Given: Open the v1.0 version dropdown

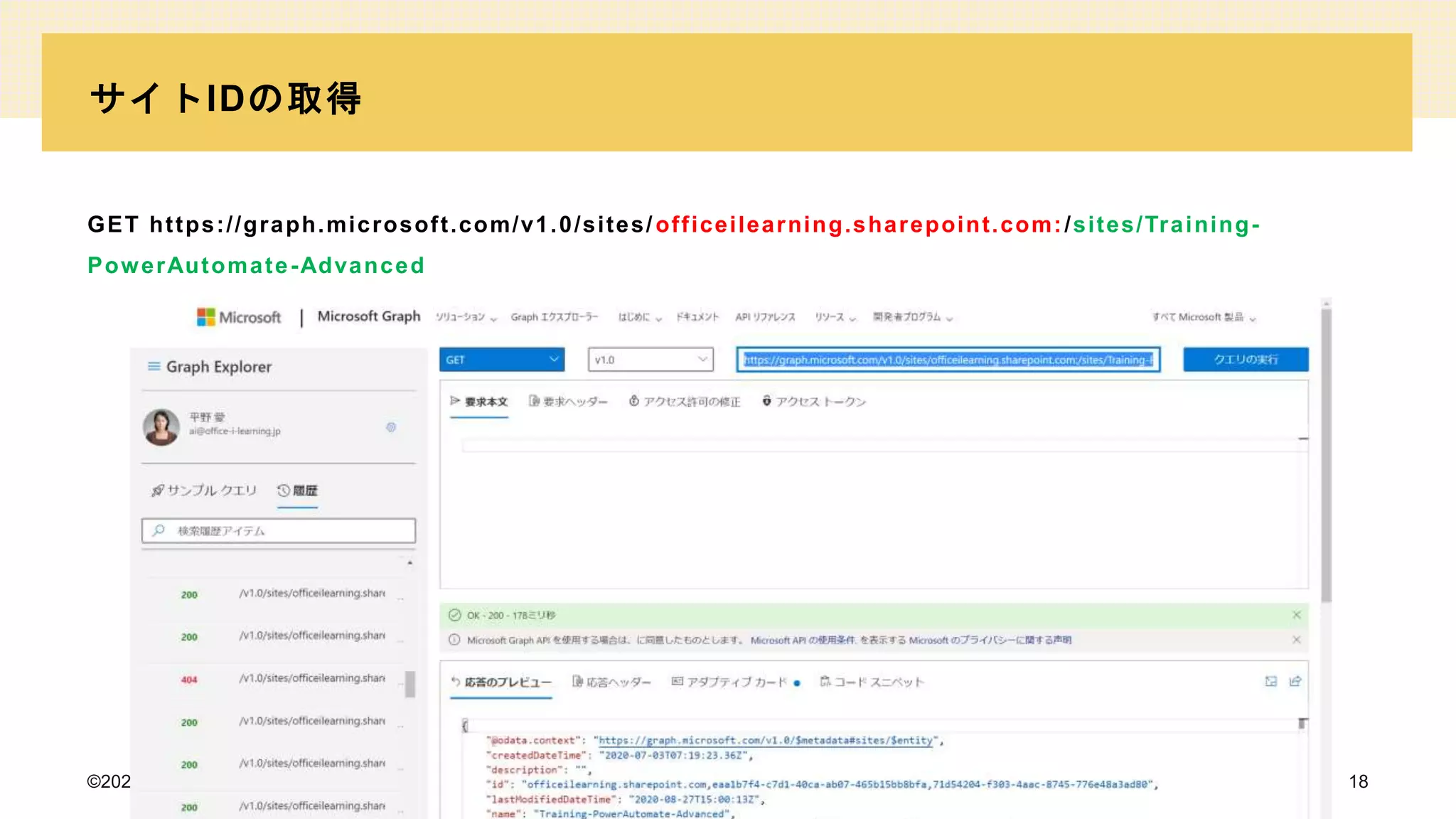Looking at the screenshot, I should coord(651,360).
